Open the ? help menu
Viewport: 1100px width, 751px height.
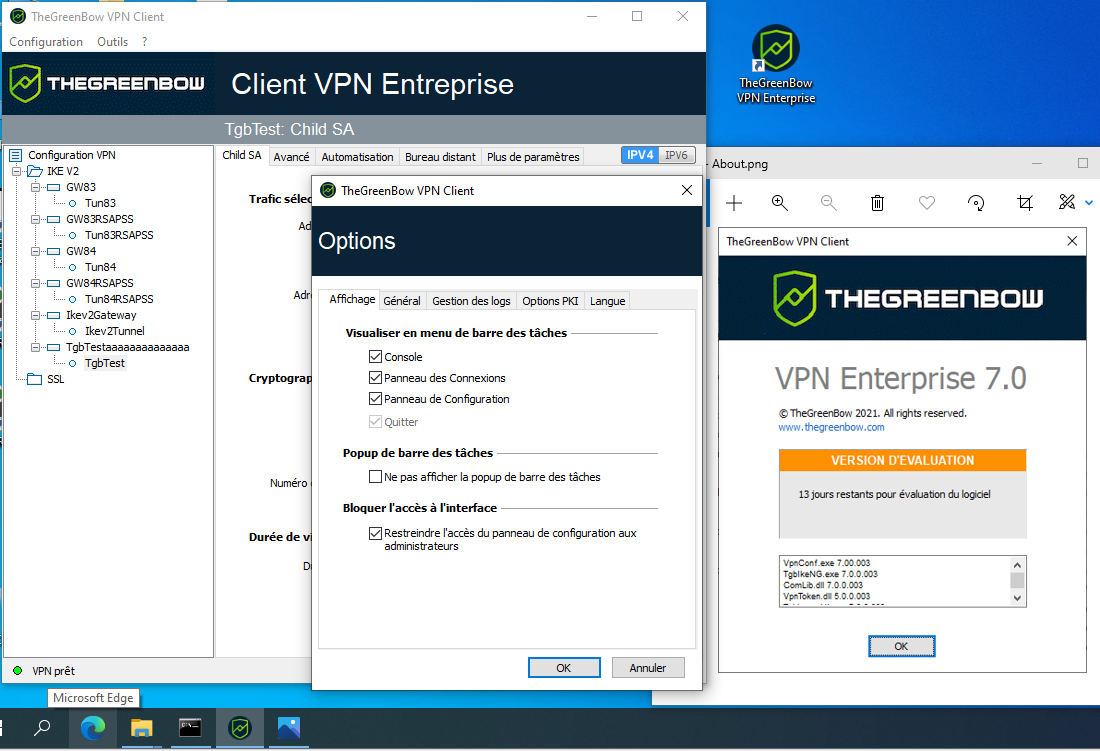145,41
